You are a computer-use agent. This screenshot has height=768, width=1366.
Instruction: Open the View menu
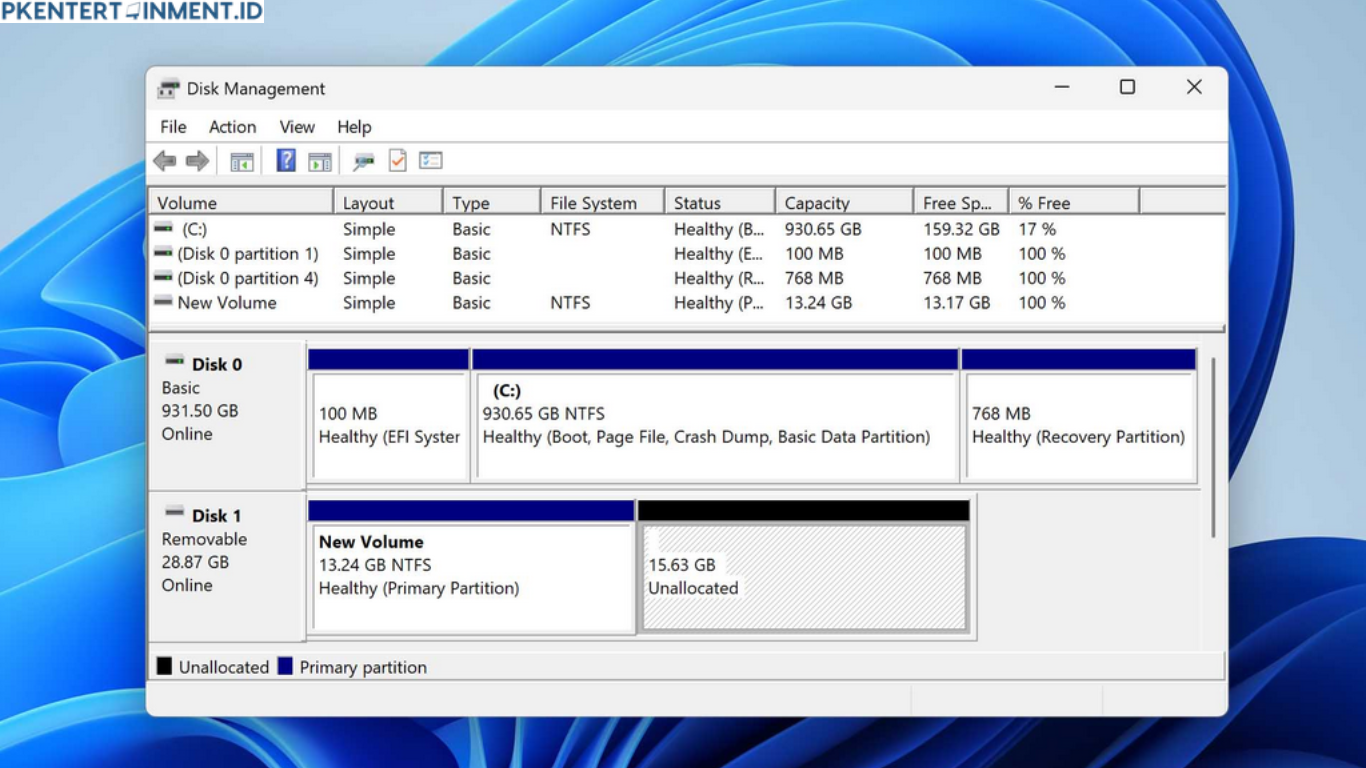tap(296, 127)
